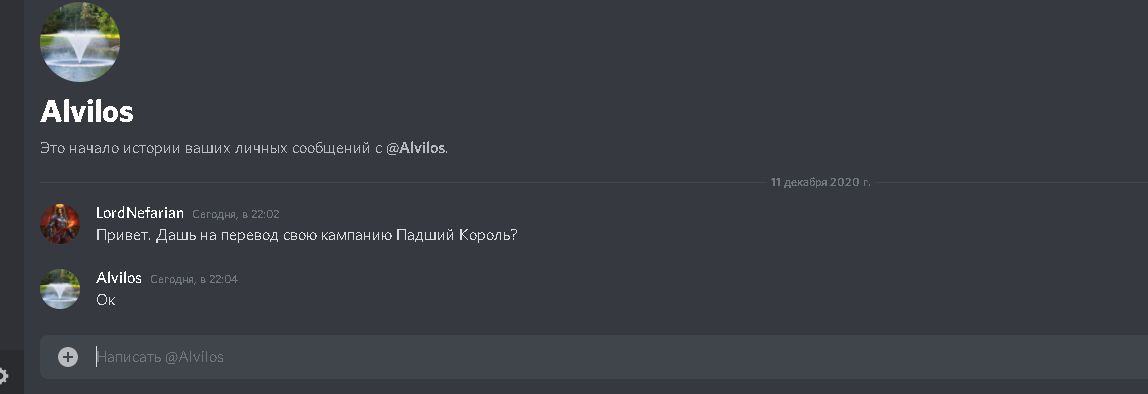Click the large Alvilos heading

(86, 112)
